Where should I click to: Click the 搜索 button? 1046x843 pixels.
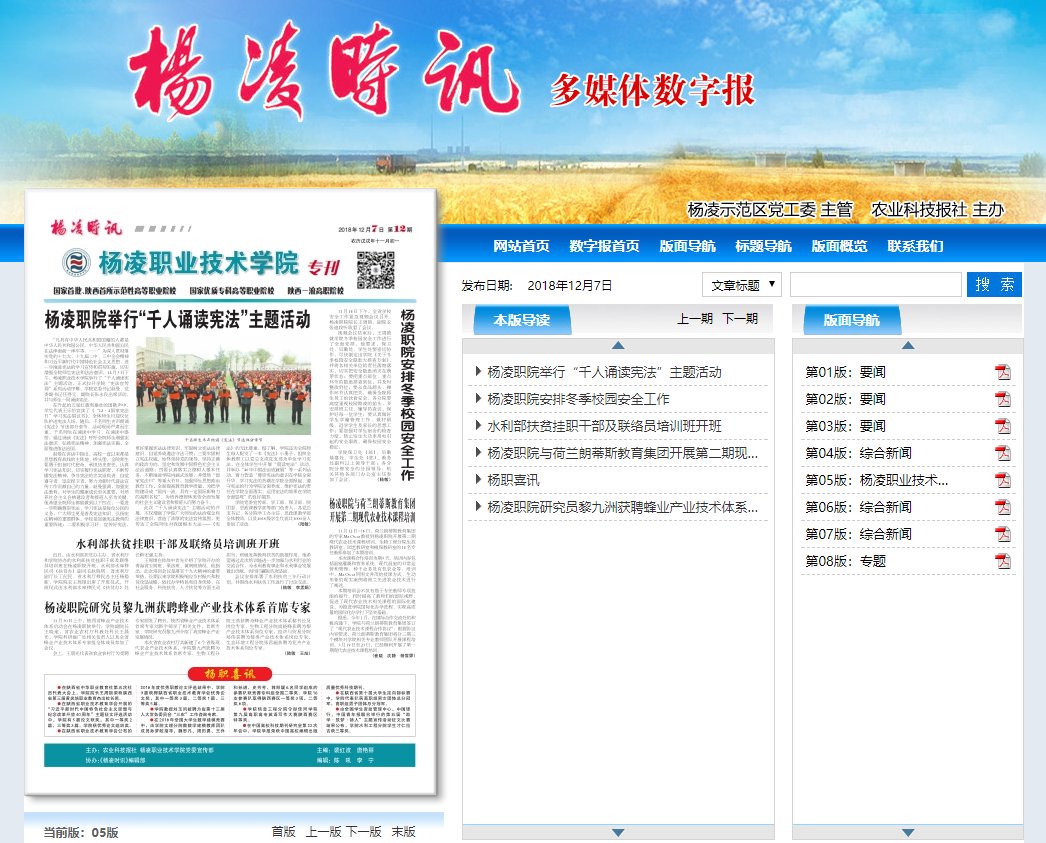pyautogui.click(x=994, y=285)
